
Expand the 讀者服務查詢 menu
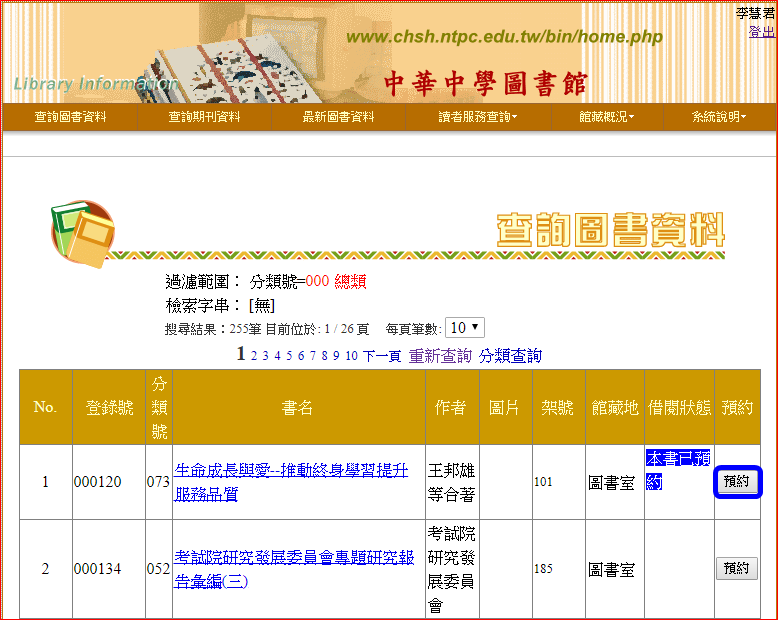tap(478, 117)
